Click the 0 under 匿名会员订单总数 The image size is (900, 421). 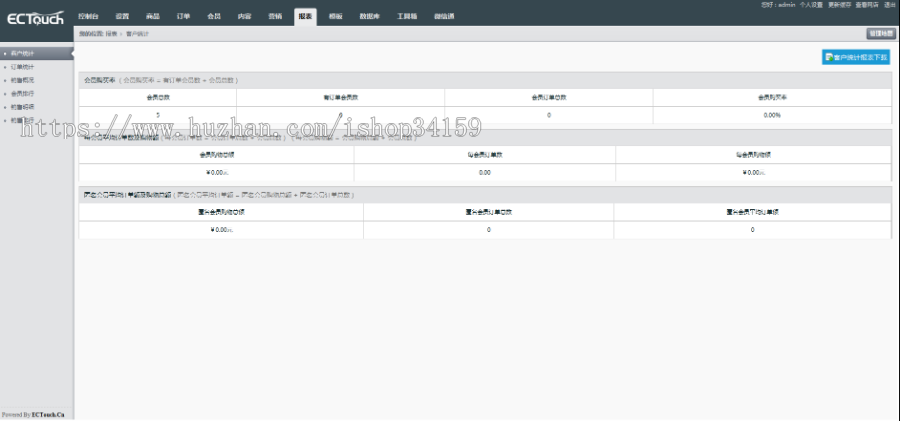pyautogui.click(x=488, y=230)
